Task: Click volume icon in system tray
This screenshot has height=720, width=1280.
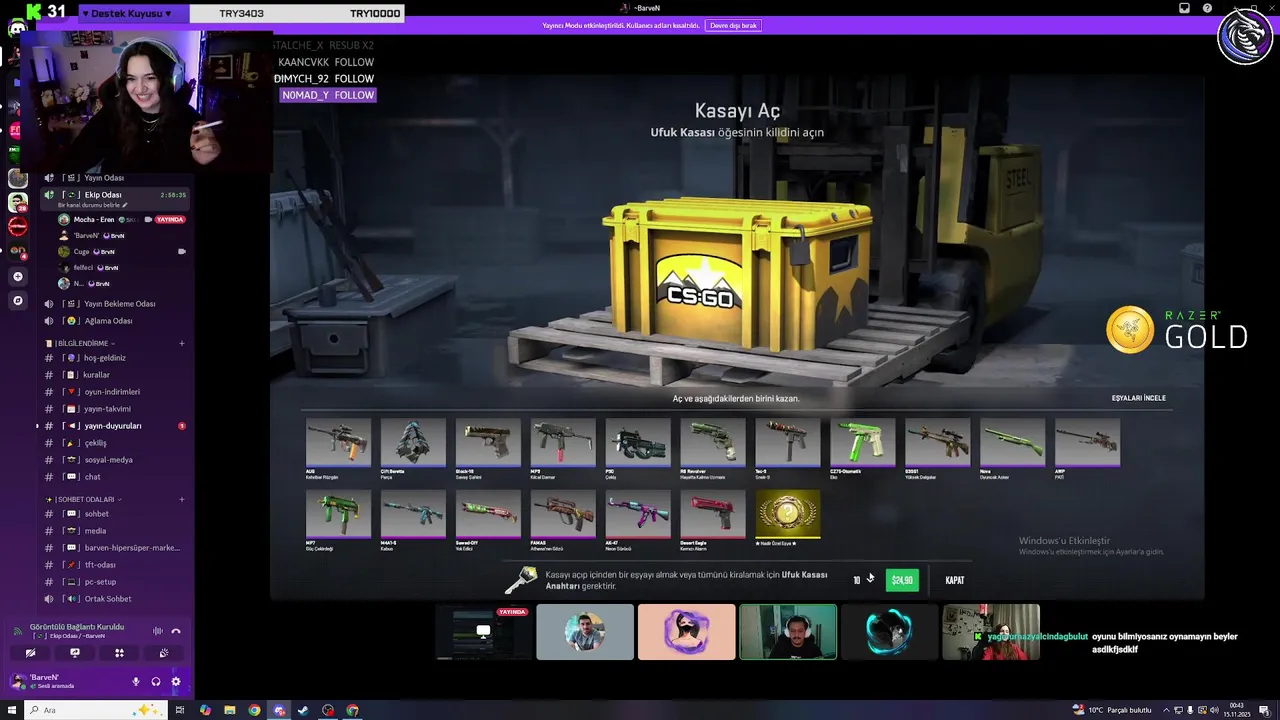Action: tap(1213, 710)
